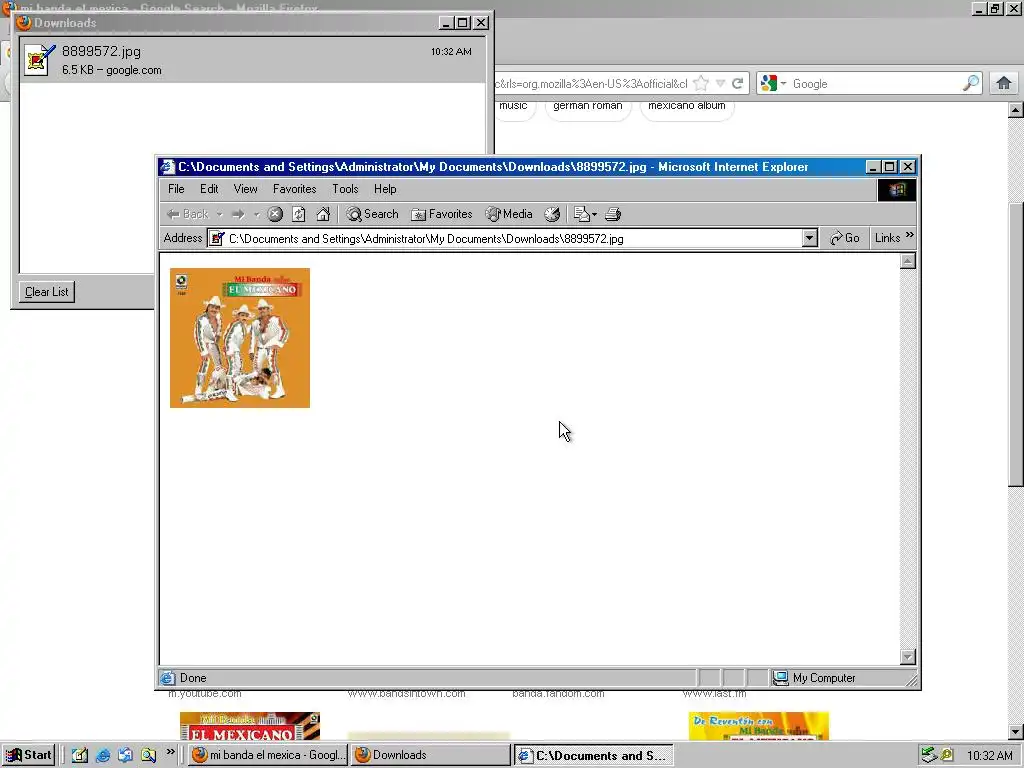Image resolution: width=1024 pixels, height=768 pixels.
Task: Print the image from IE toolbar
Action: [x=613, y=214]
